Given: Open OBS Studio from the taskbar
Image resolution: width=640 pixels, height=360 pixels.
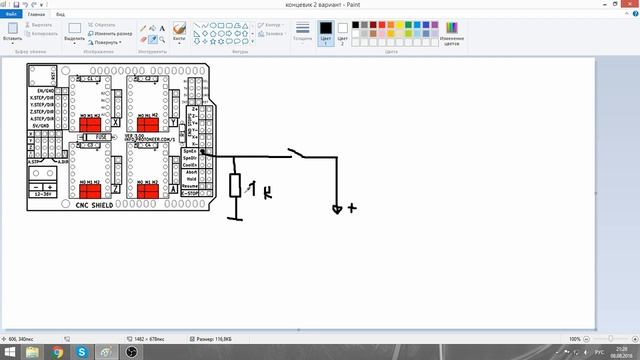Looking at the screenshot, I should tap(131, 352).
